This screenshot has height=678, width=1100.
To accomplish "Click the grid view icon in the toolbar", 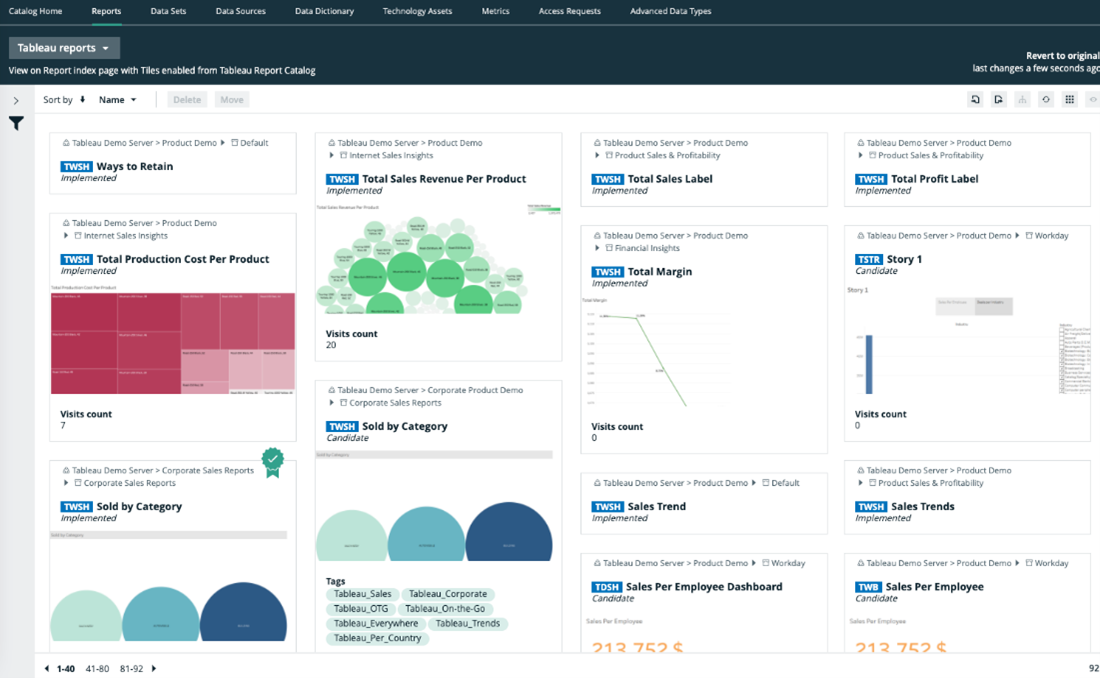I will pyautogui.click(x=1069, y=99).
